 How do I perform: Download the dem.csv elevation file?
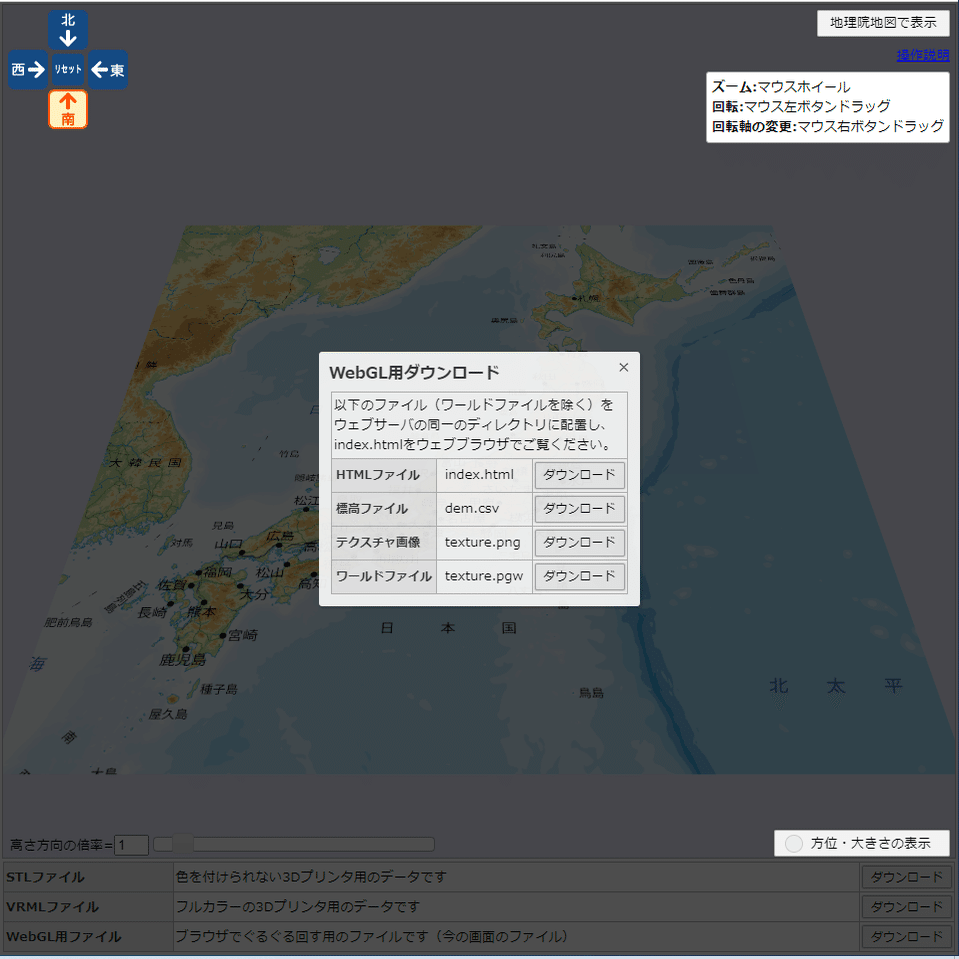[579, 509]
